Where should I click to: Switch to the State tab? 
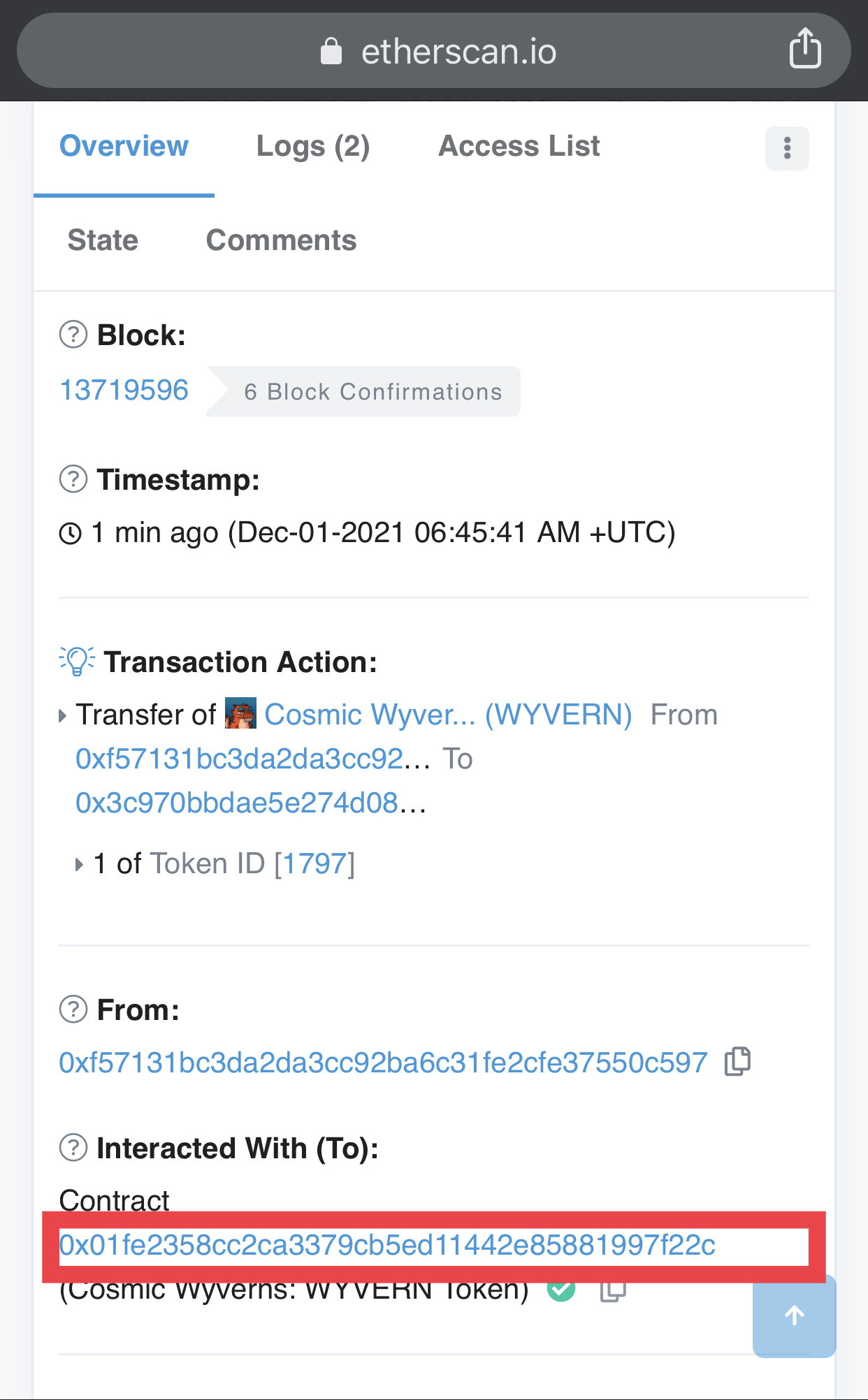pos(103,240)
